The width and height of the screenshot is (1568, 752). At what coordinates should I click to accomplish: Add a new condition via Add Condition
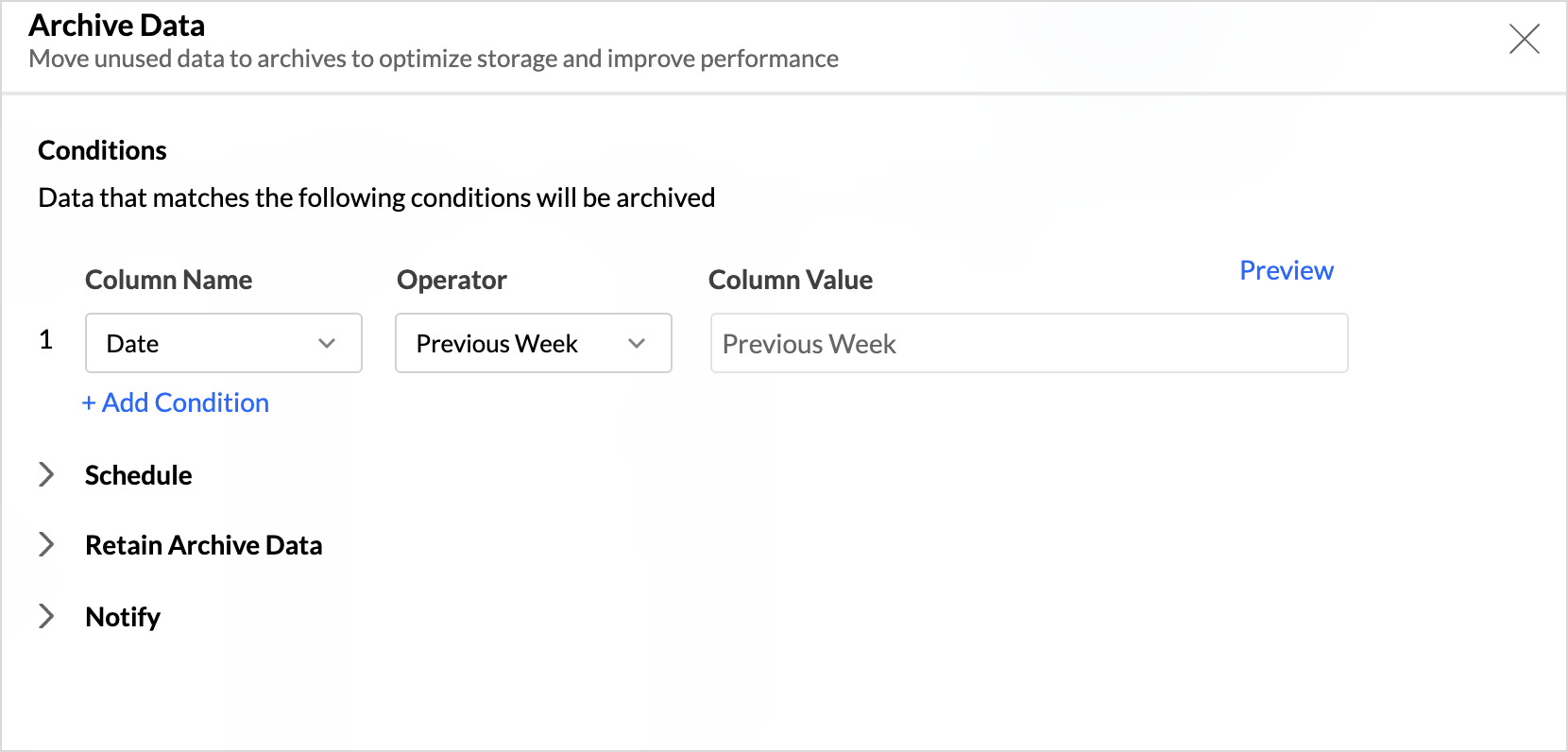176,402
